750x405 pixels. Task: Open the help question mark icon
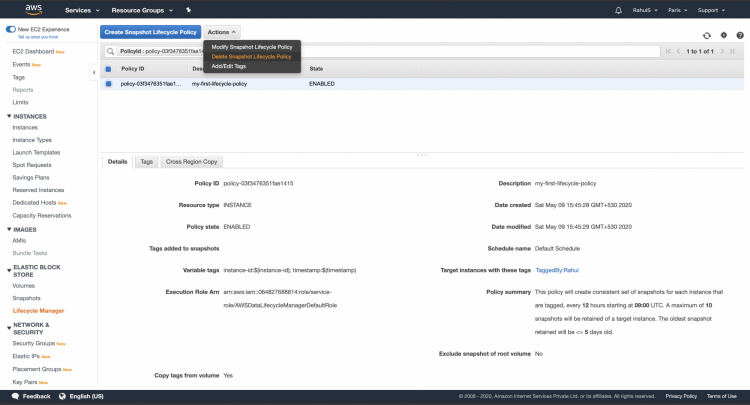click(x=739, y=34)
